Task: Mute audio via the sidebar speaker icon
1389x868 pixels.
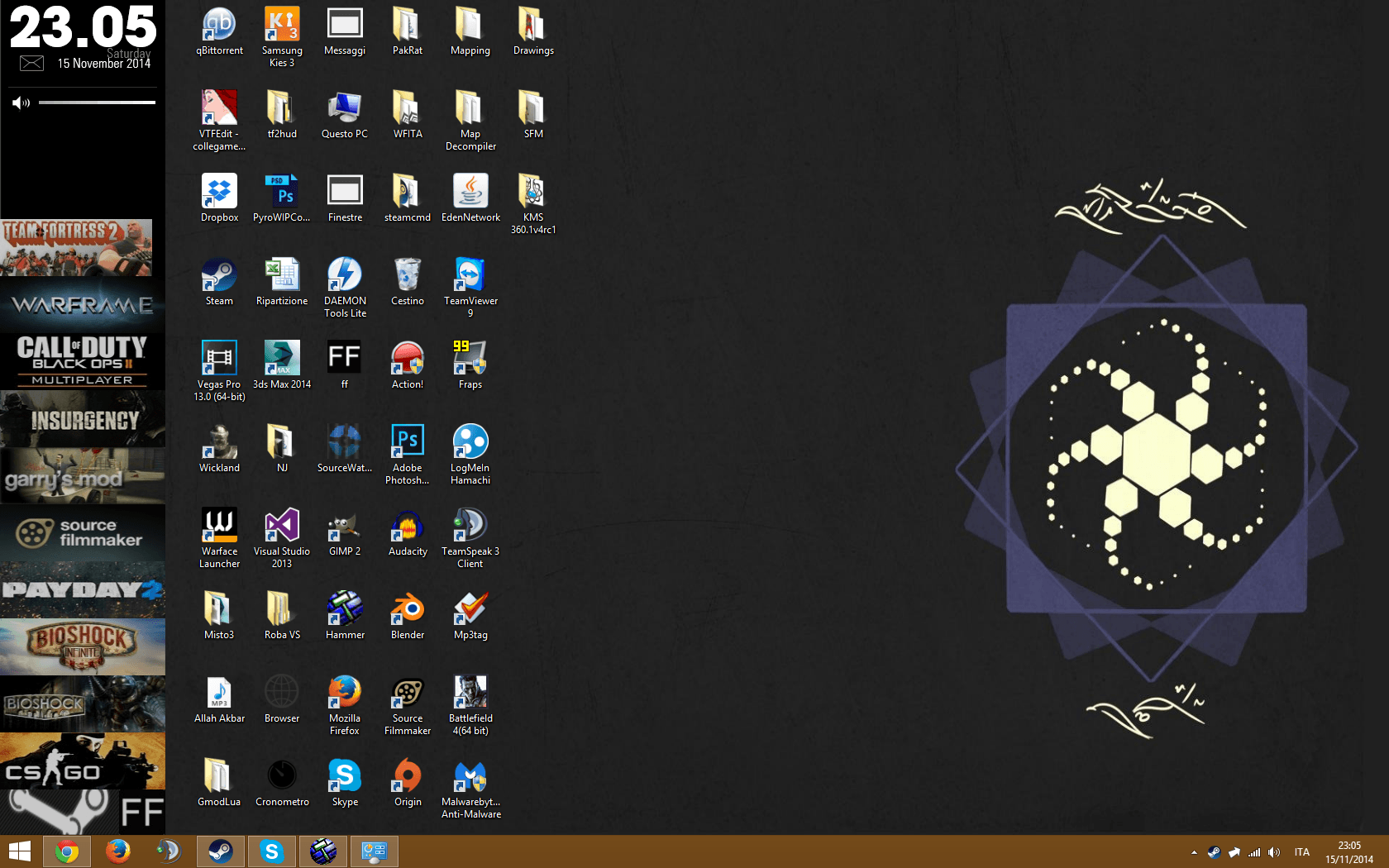Action: tap(21, 103)
